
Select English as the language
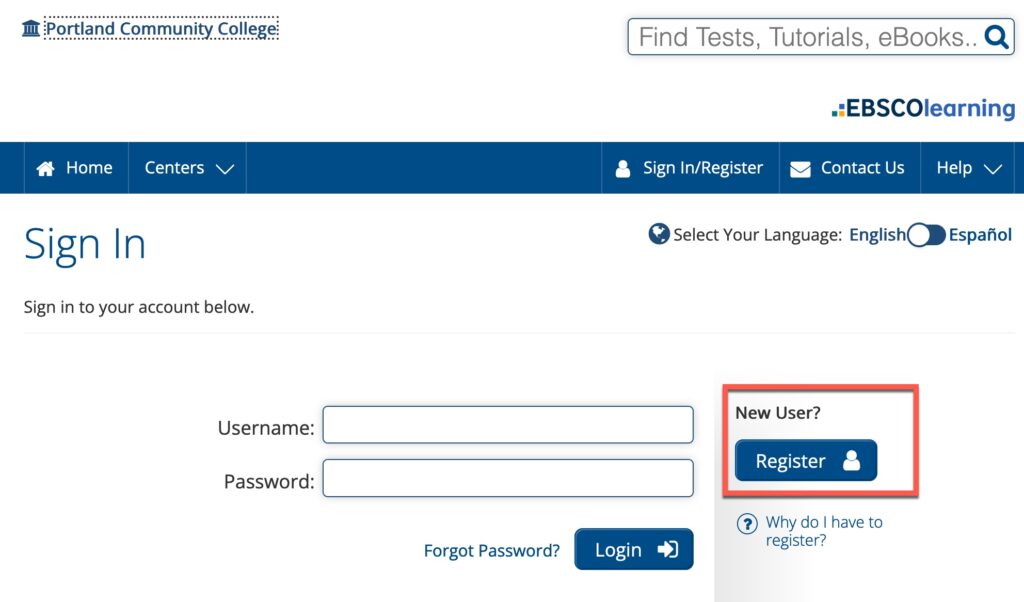[x=877, y=235]
